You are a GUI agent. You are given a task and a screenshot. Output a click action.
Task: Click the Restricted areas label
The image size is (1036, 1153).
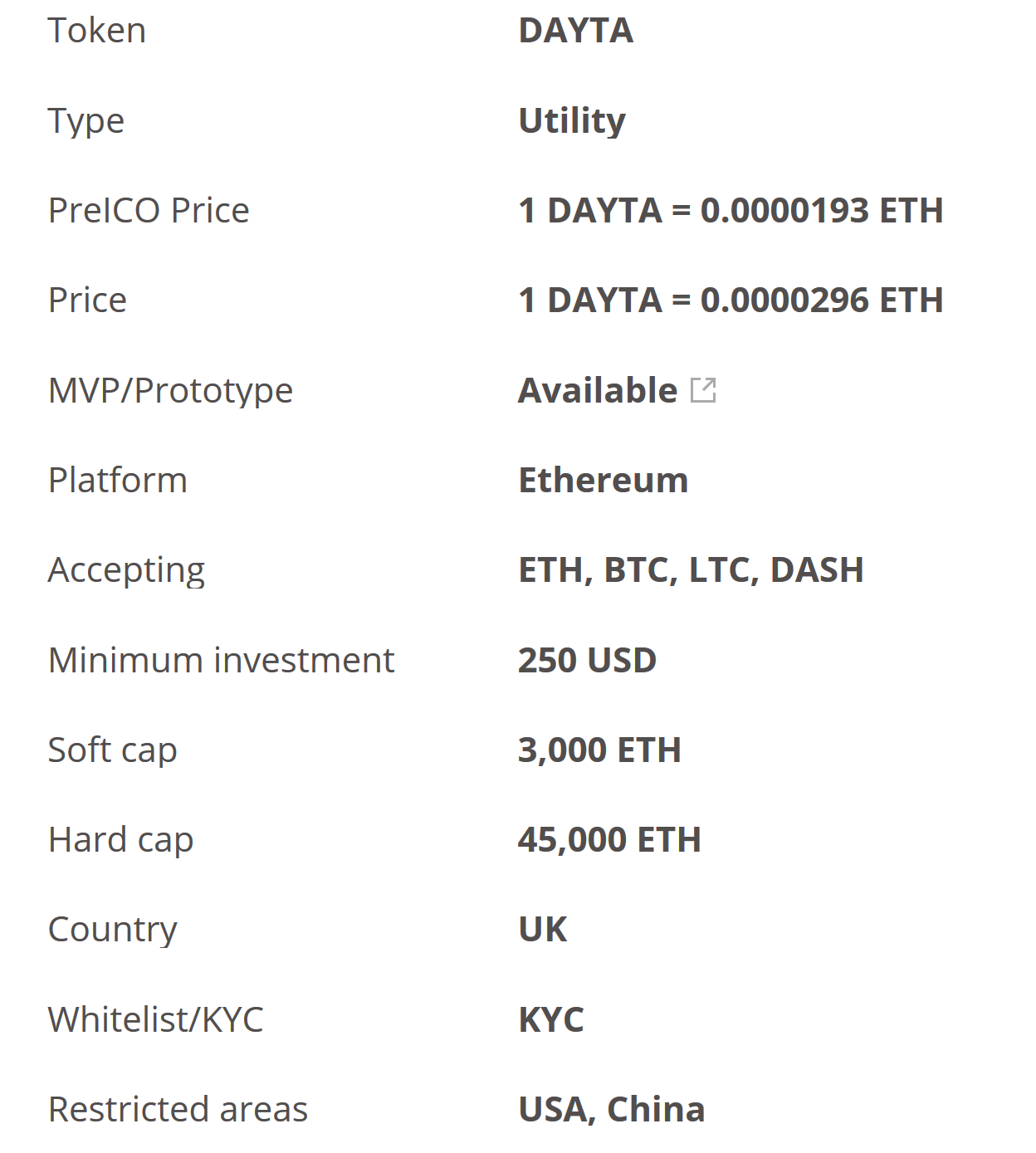tap(178, 1110)
